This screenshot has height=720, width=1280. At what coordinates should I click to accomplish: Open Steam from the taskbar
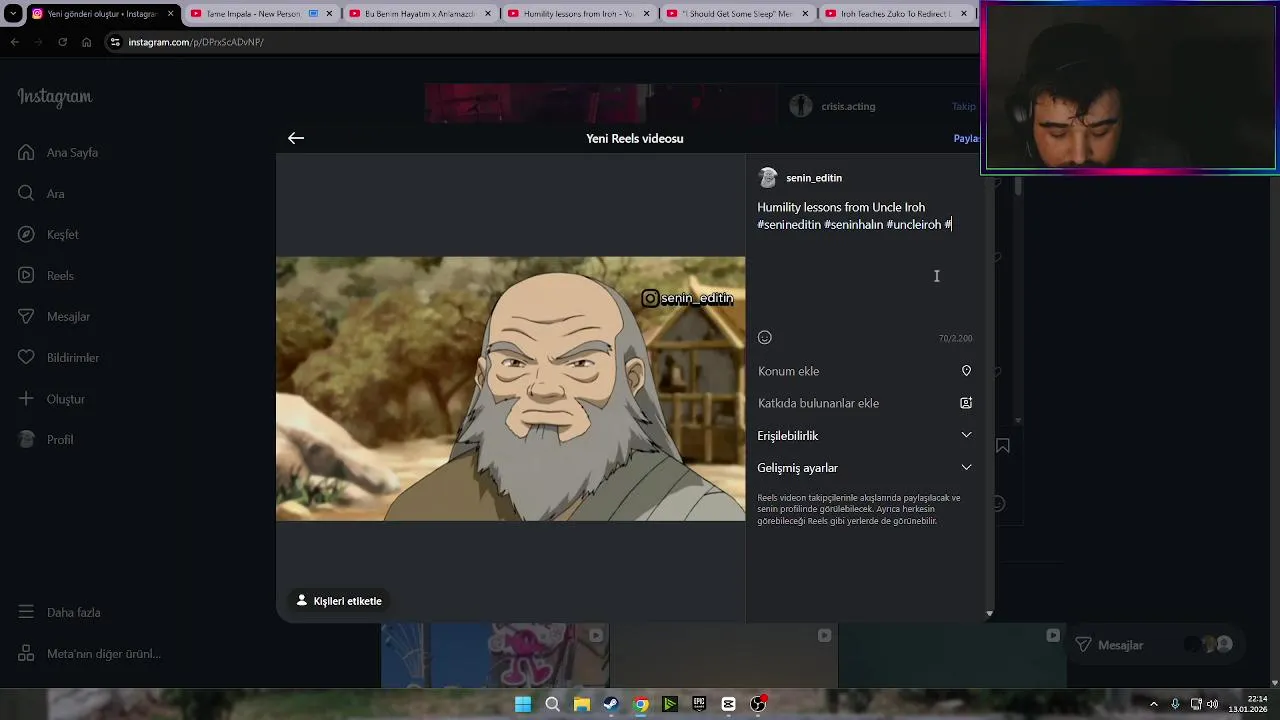click(x=611, y=704)
